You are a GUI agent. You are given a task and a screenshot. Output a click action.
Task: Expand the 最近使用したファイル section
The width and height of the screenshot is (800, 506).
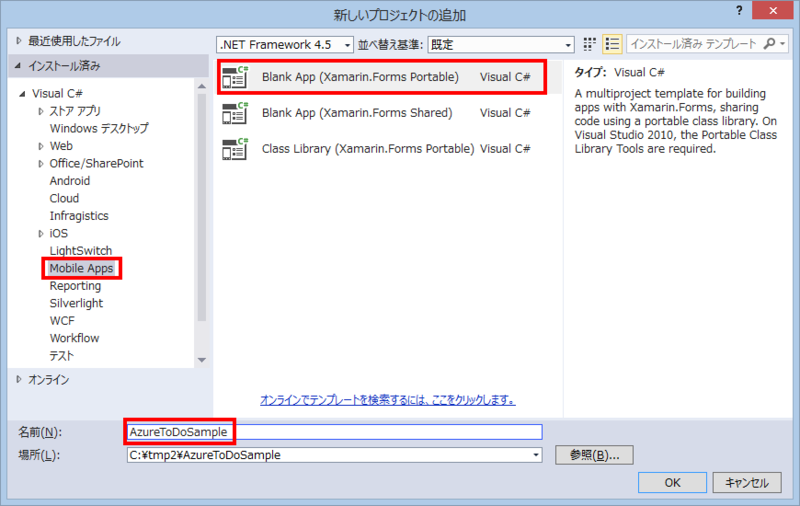click(19, 41)
